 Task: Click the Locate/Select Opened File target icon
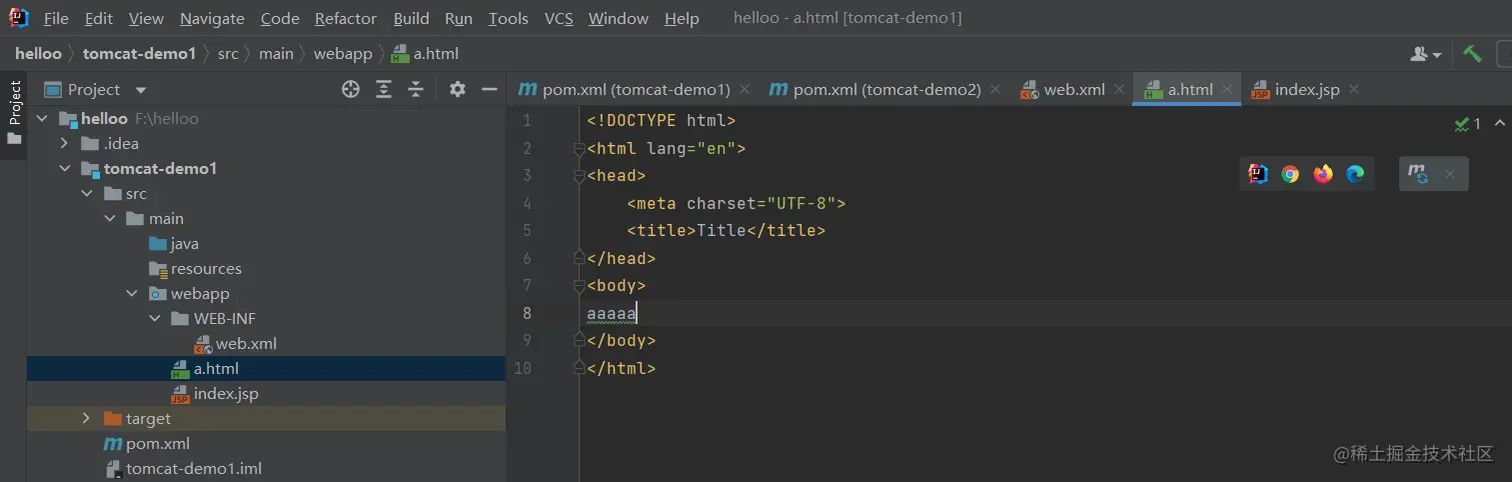pyautogui.click(x=350, y=89)
